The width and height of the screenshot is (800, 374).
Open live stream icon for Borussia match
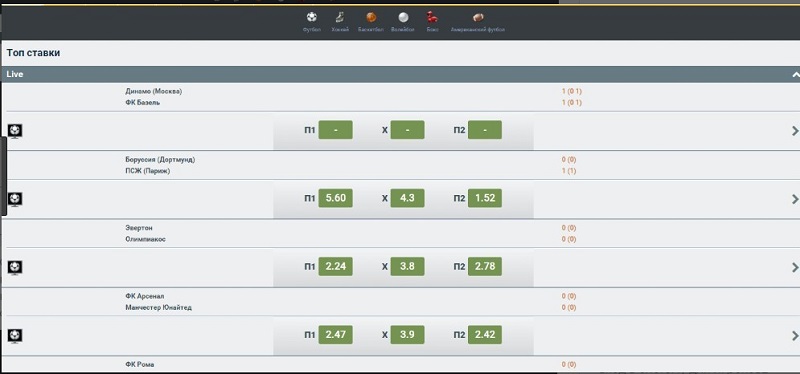15,200
